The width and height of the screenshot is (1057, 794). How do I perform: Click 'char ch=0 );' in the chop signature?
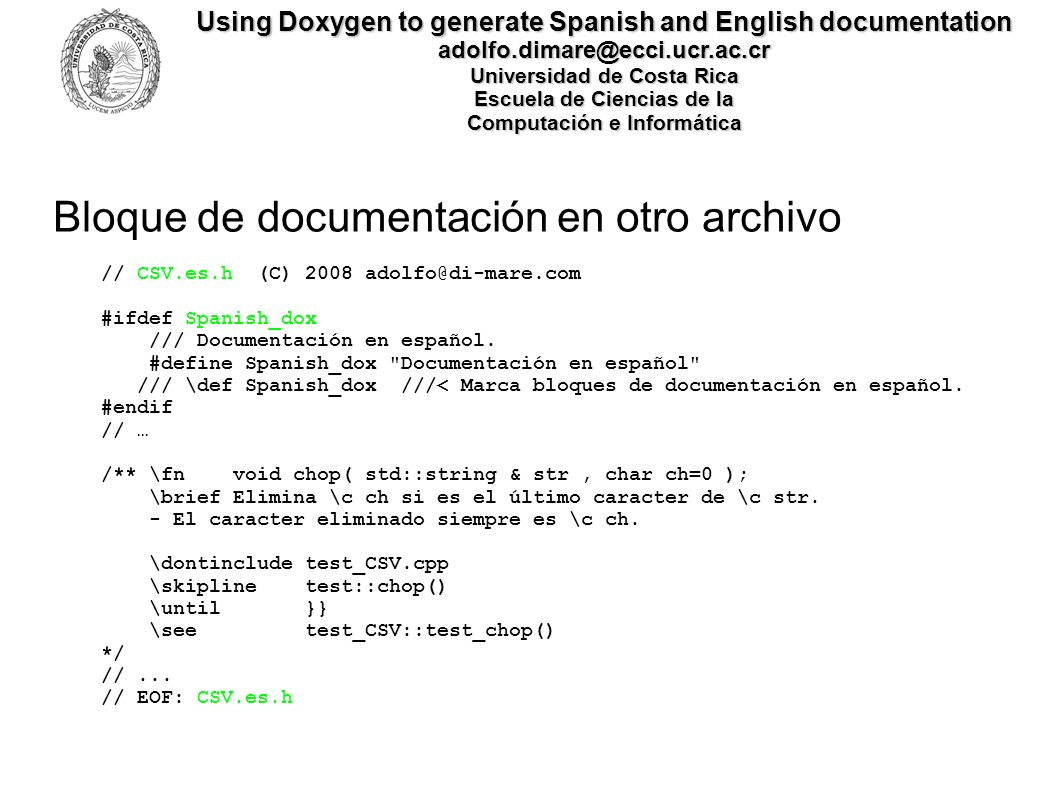676,475
